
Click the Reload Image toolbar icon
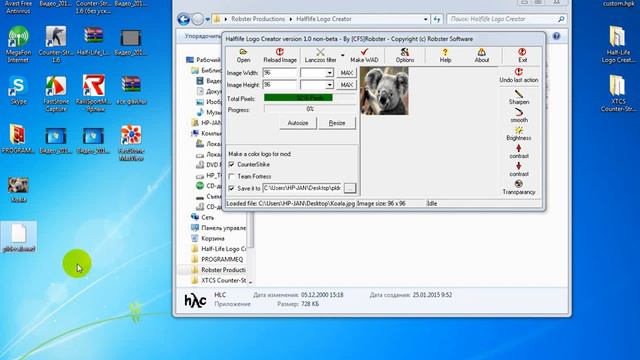(280, 52)
